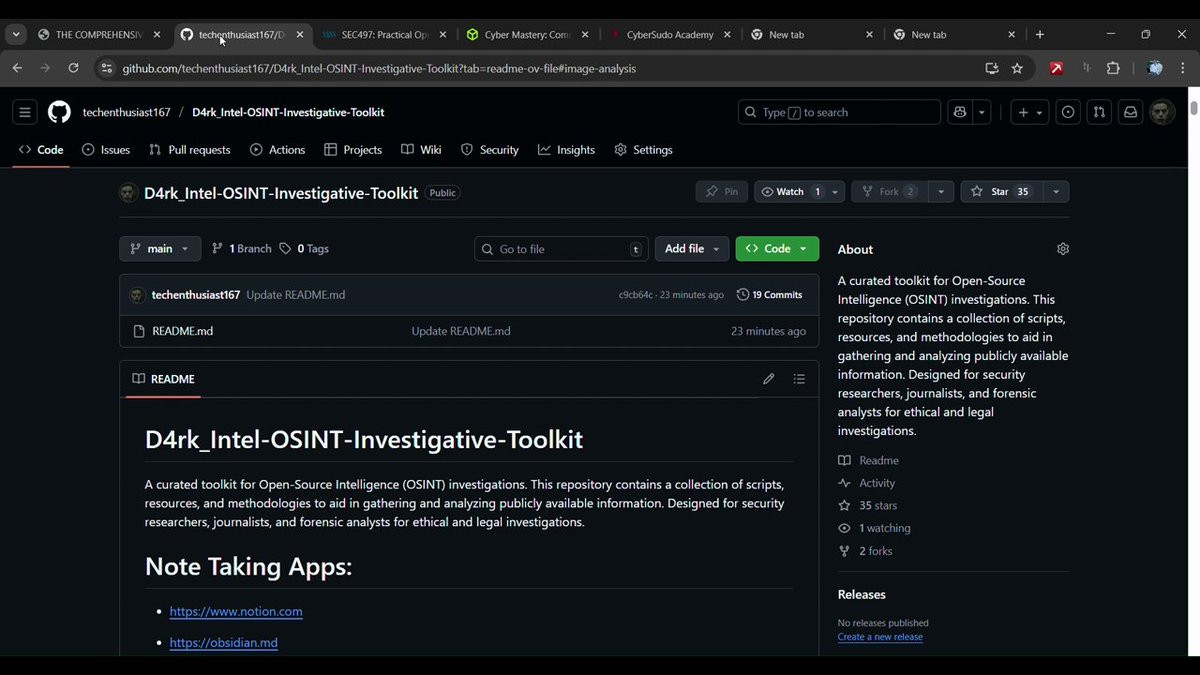1200x675 pixels.
Task: Open issues icon in top header
Action: (x=1068, y=113)
